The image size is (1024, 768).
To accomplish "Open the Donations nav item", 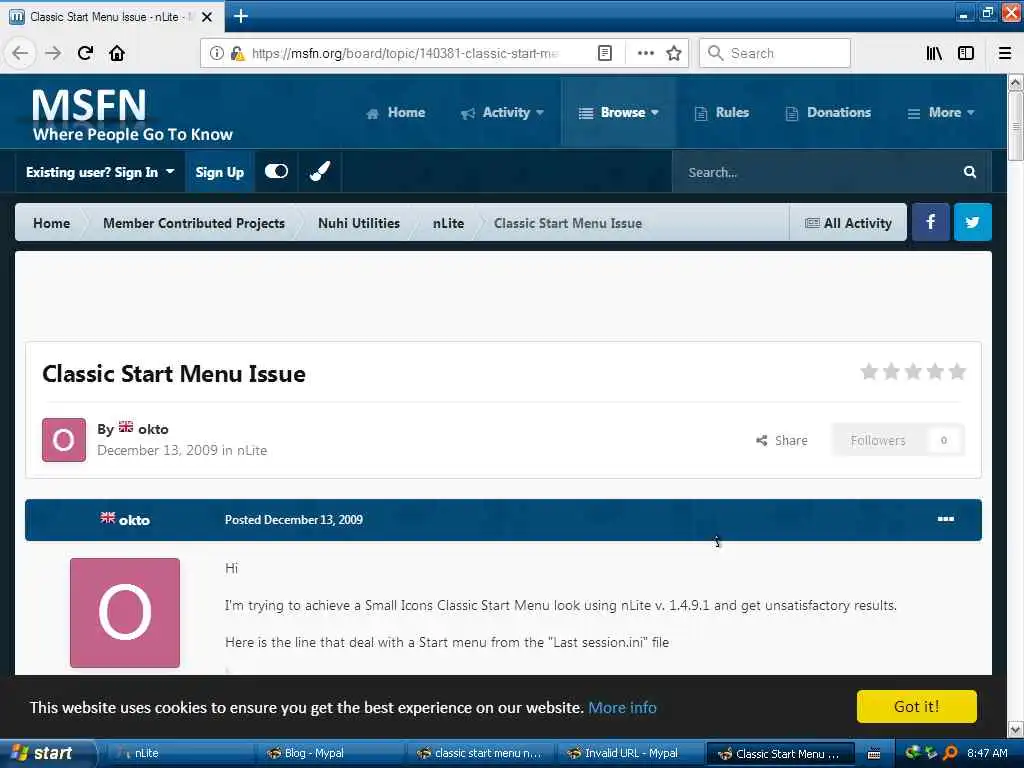I will 827,113.
